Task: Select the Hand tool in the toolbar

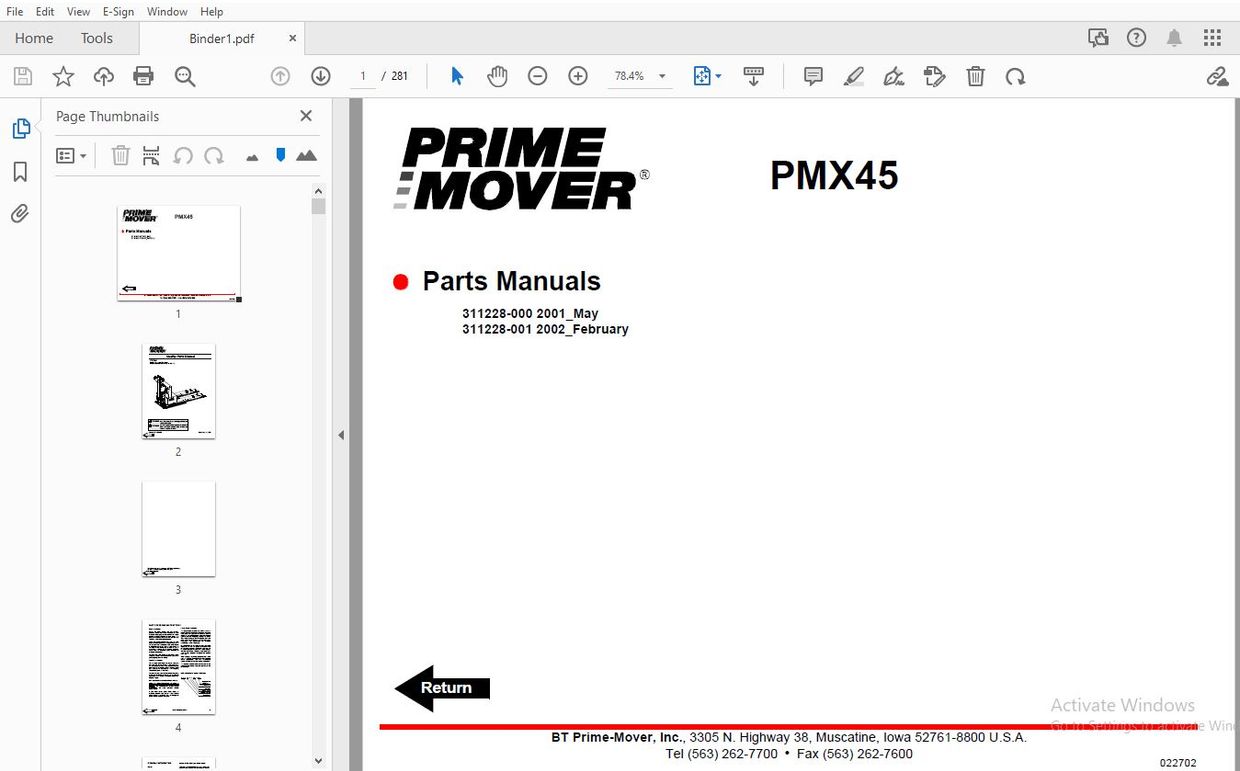Action: [497, 75]
